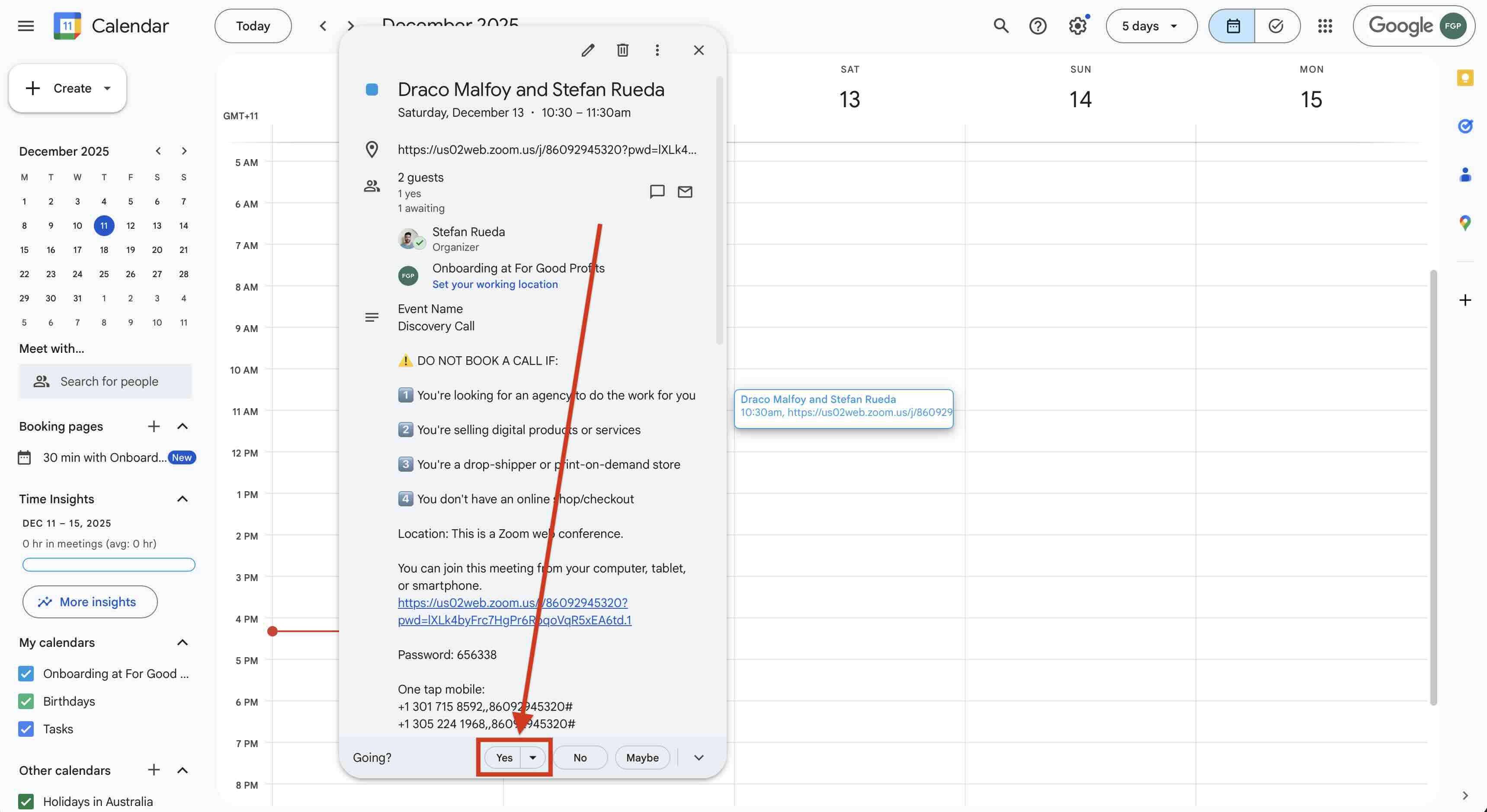Open the settings gear menu

(x=1077, y=26)
